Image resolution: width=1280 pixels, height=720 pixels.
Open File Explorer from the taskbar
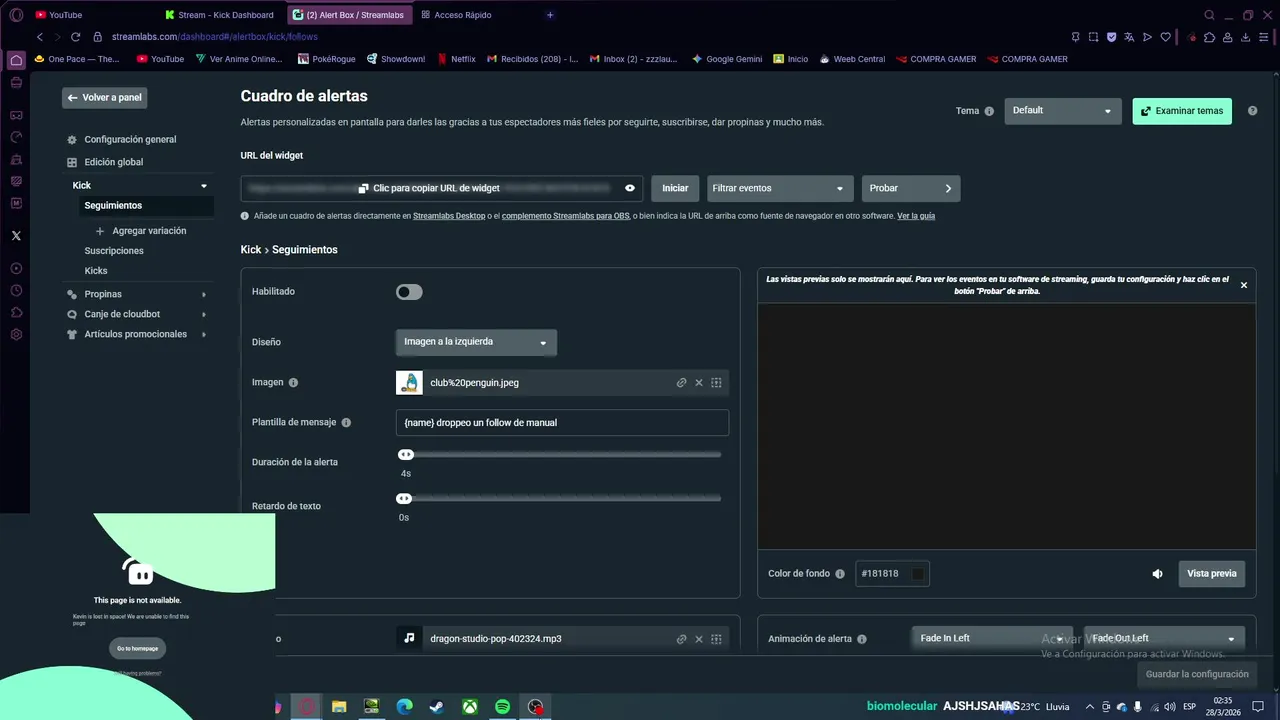(x=338, y=707)
